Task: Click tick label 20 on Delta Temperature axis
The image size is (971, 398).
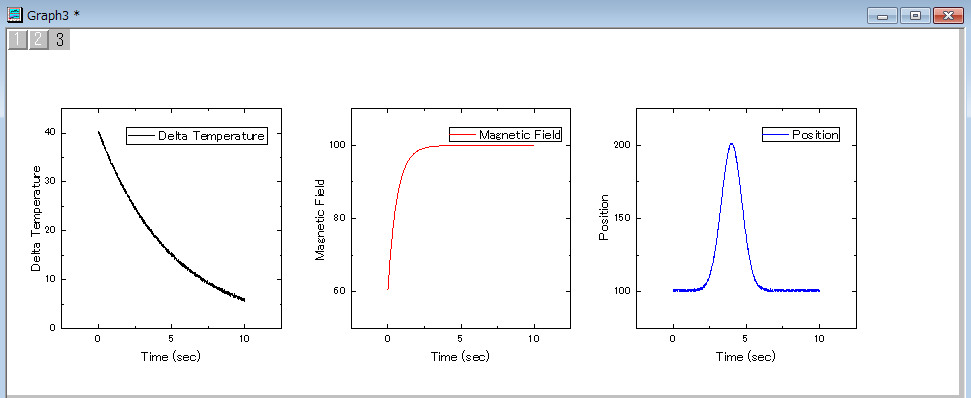Action: tap(50, 230)
